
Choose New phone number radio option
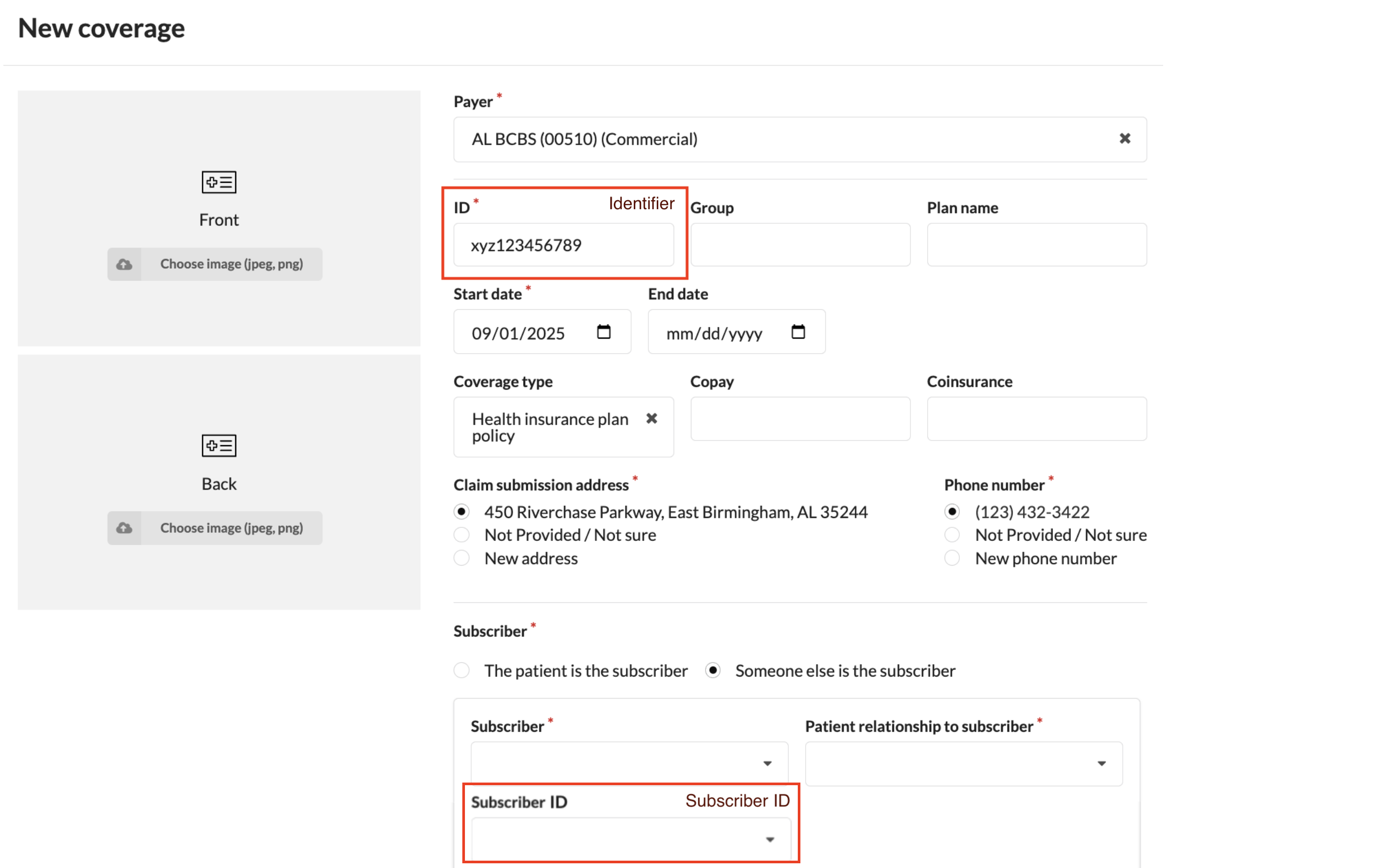pyautogui.click(x=952, y=558)
